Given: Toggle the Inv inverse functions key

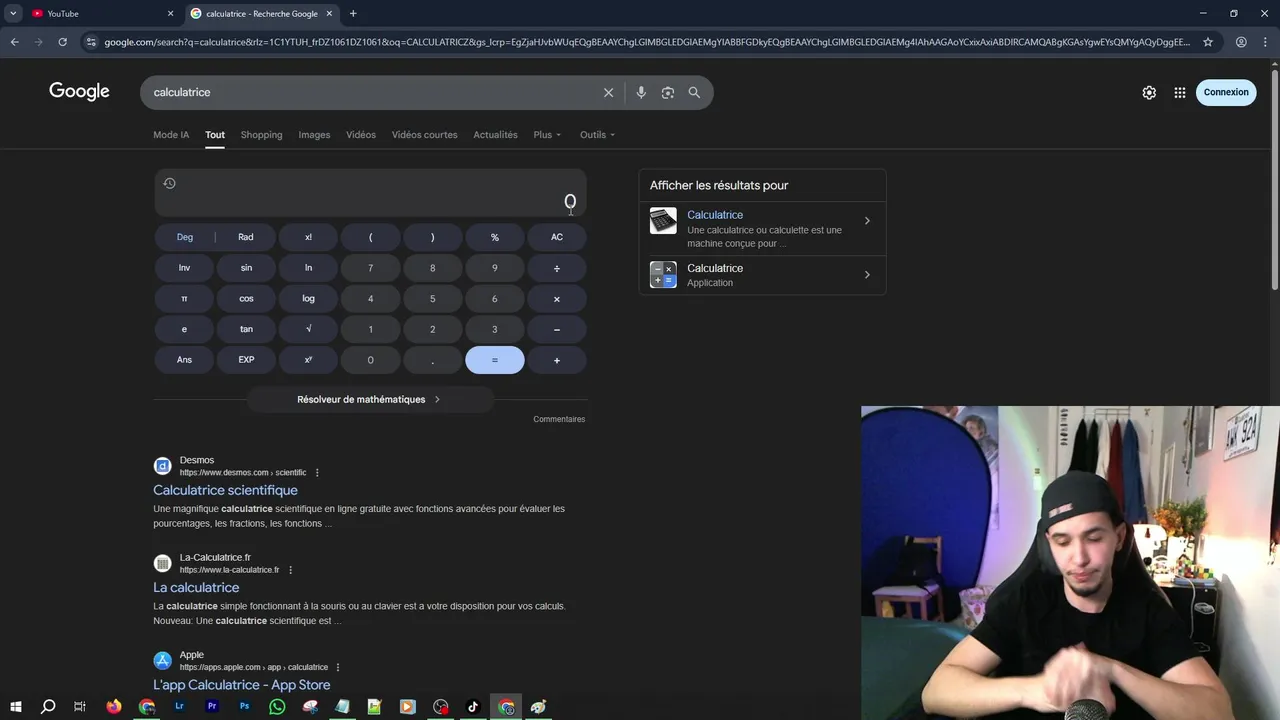Looking at the screenshot, I should 184,268.
